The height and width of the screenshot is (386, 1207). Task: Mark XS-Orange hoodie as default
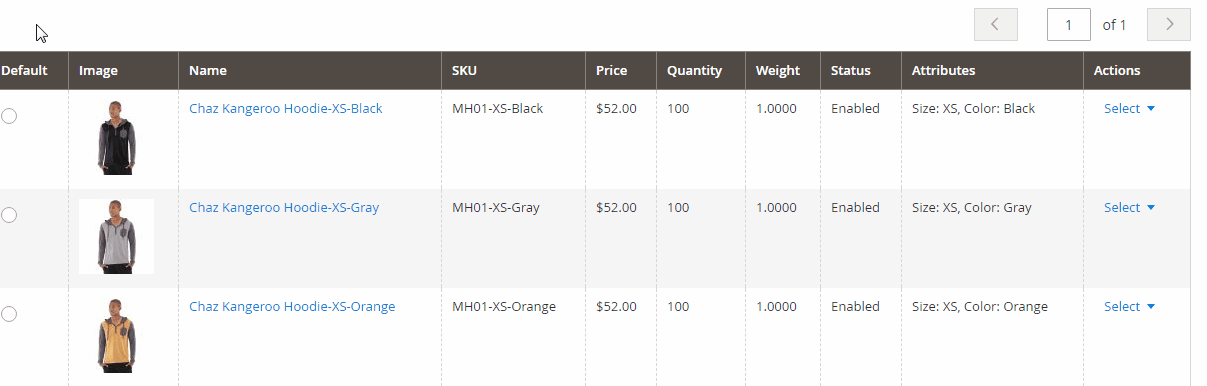[9, 314]
